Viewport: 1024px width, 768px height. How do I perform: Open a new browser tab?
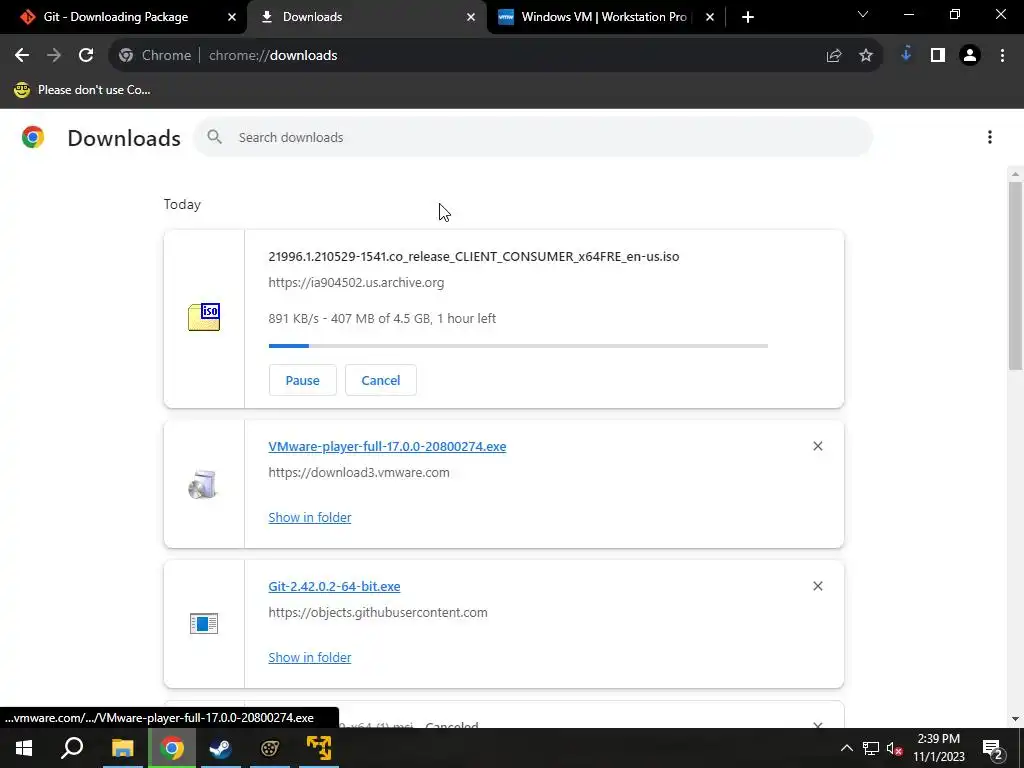(x=748, y=17)
